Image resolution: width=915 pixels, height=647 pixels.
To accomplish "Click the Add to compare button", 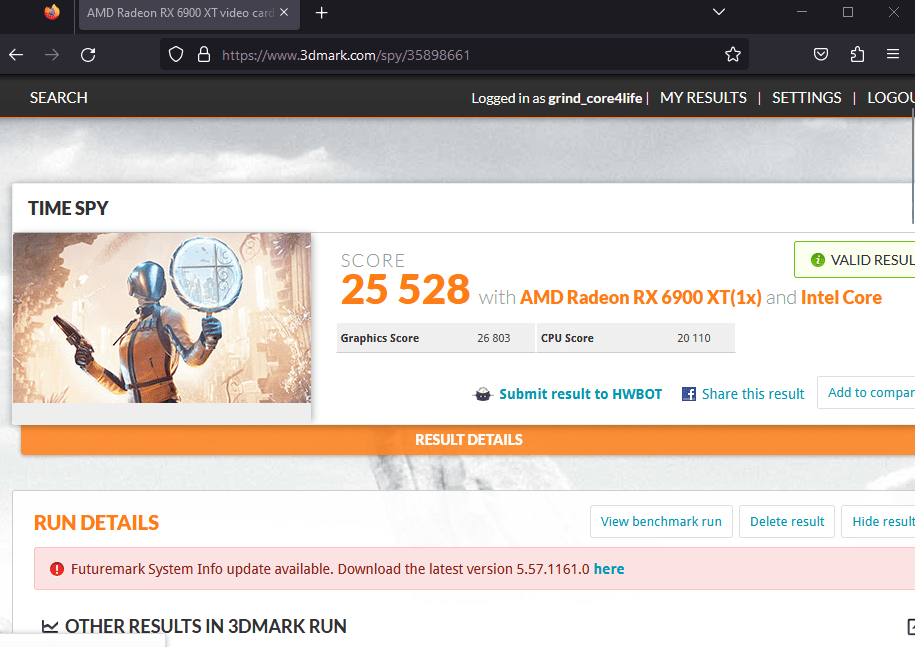I will pos(867,393).
